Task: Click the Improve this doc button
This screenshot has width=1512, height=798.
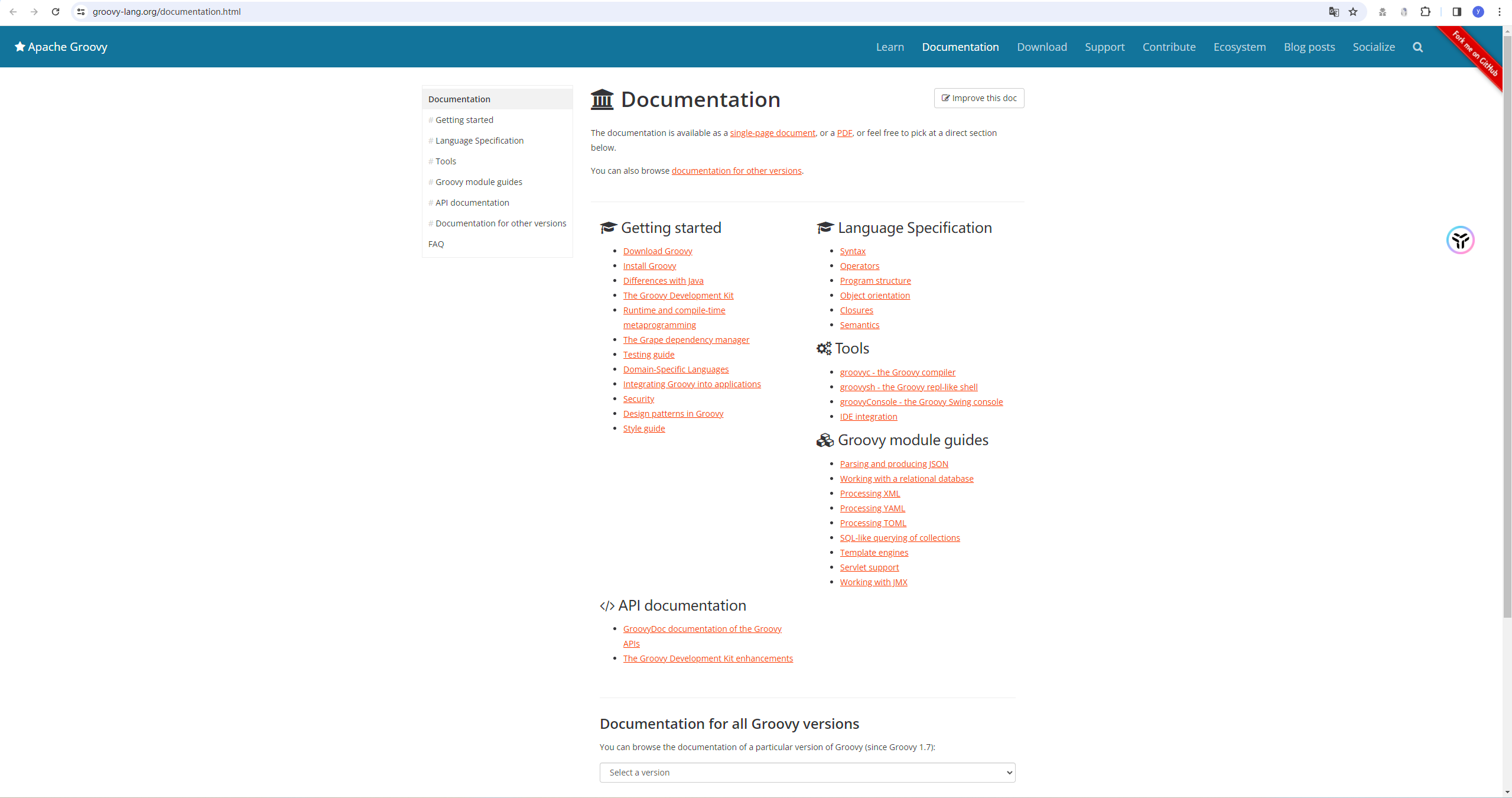Action: [979, 98]
